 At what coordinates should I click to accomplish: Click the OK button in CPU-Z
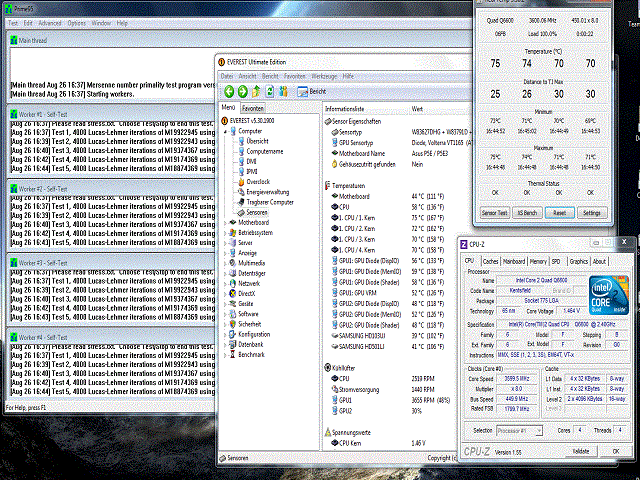[x=616, y=451]
